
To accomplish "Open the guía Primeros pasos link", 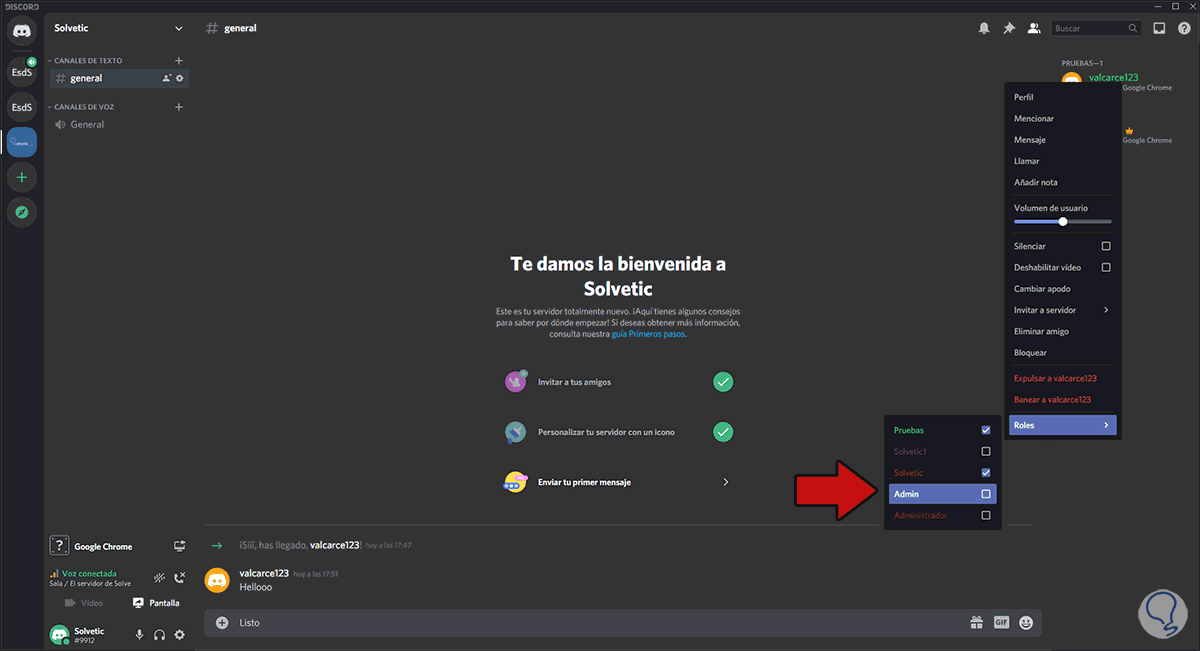I will pos(648,334).
